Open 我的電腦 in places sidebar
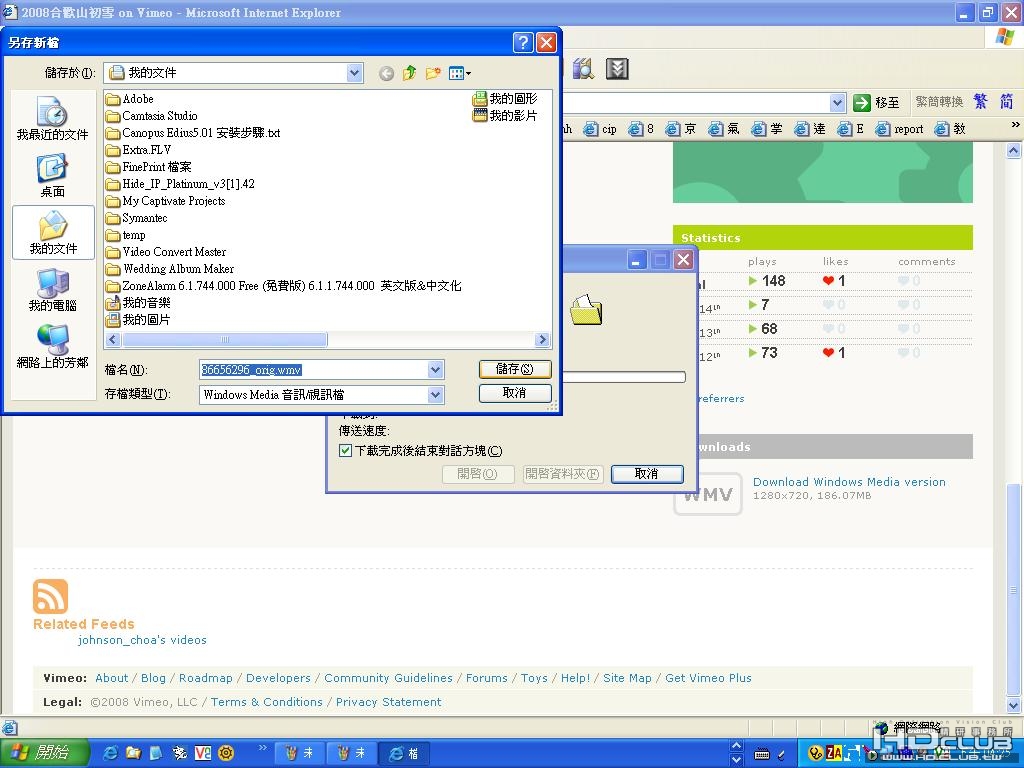 52,290
